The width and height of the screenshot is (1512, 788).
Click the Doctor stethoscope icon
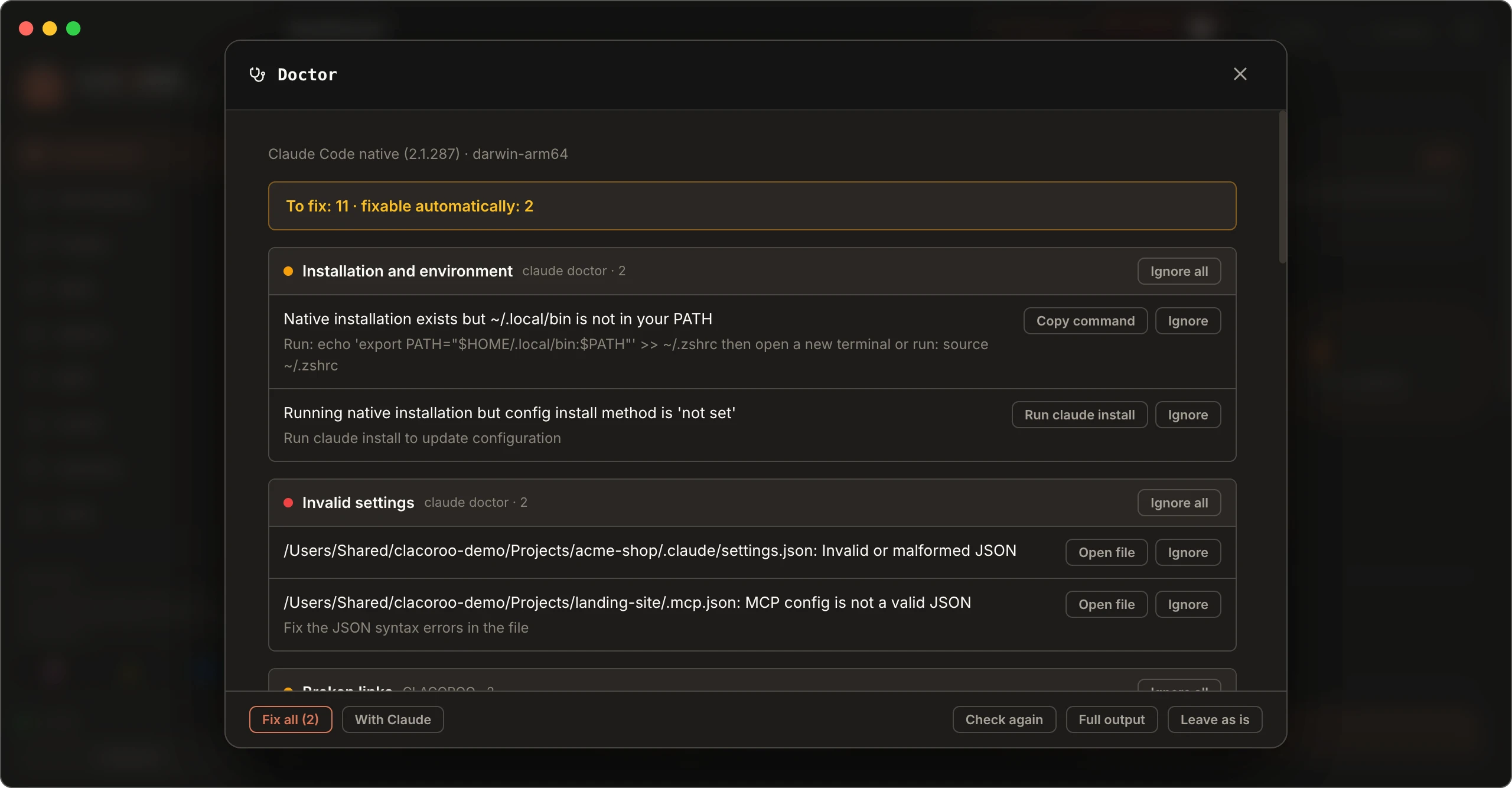pyautogui.click(x=257, y=74)
